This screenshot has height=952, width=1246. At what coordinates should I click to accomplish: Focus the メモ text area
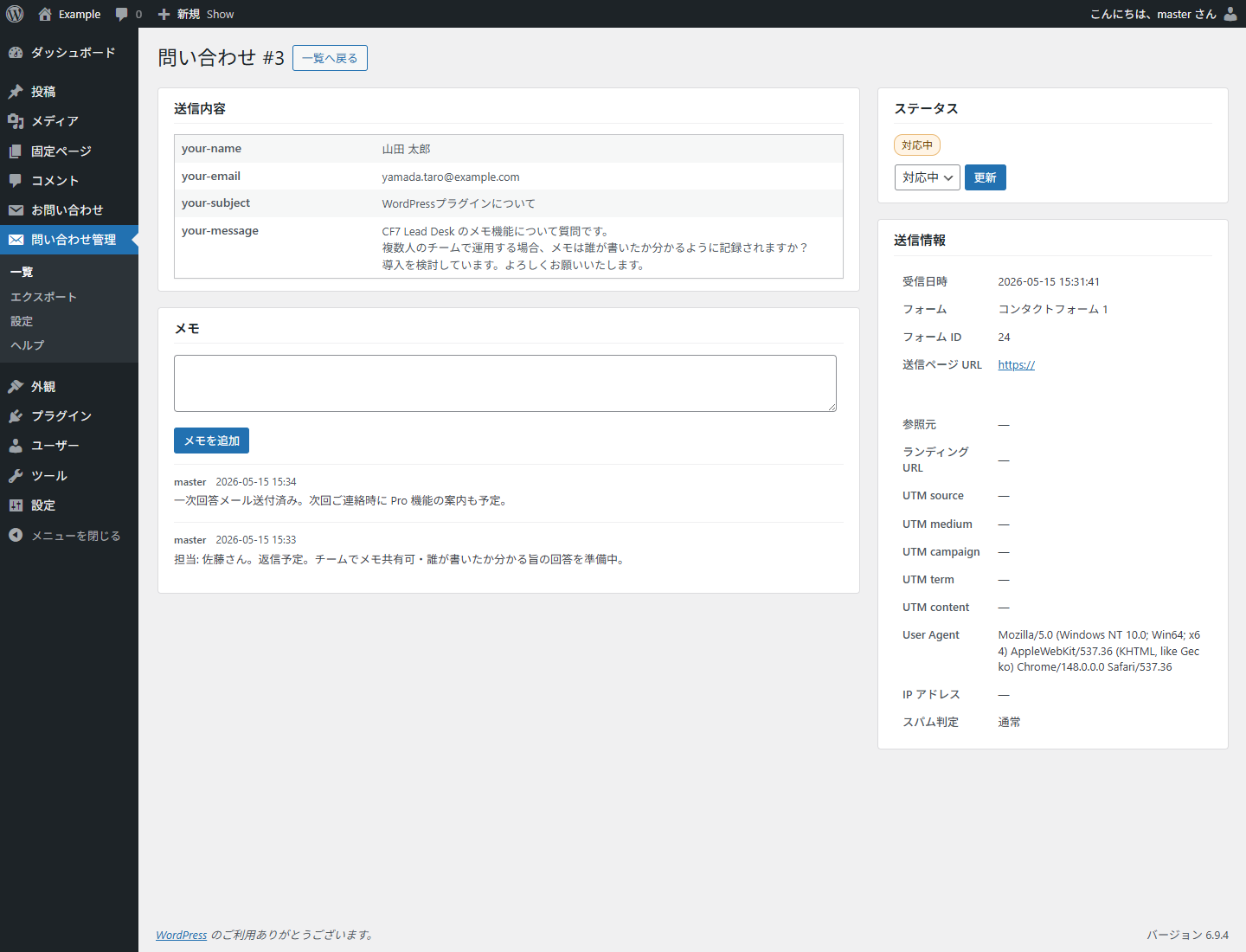[x=505, y=383]
